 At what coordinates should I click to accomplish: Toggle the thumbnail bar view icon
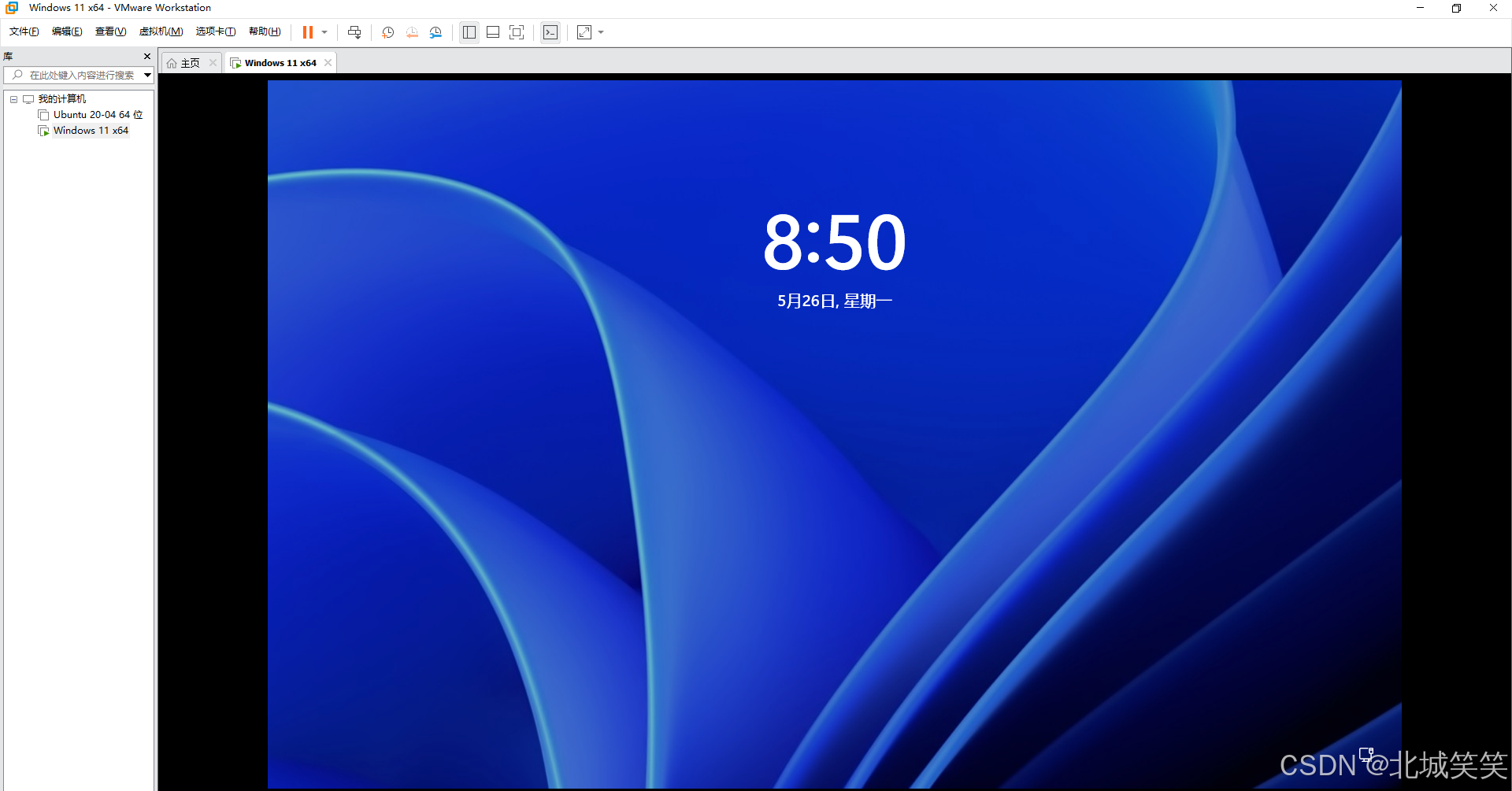click(x=493, y=32)
